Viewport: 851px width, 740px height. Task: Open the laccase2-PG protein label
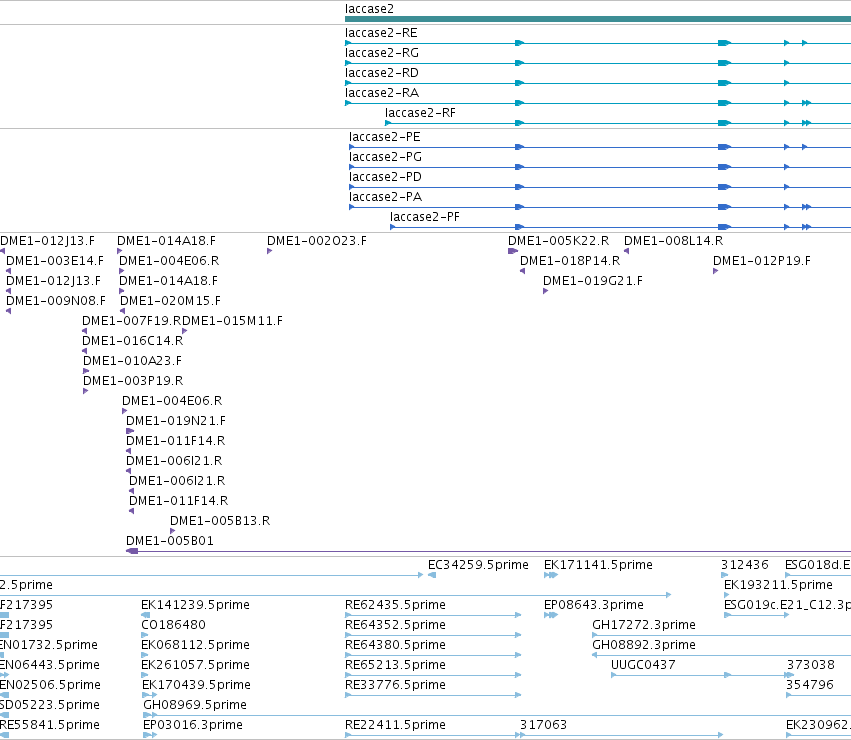click(385, 157)
